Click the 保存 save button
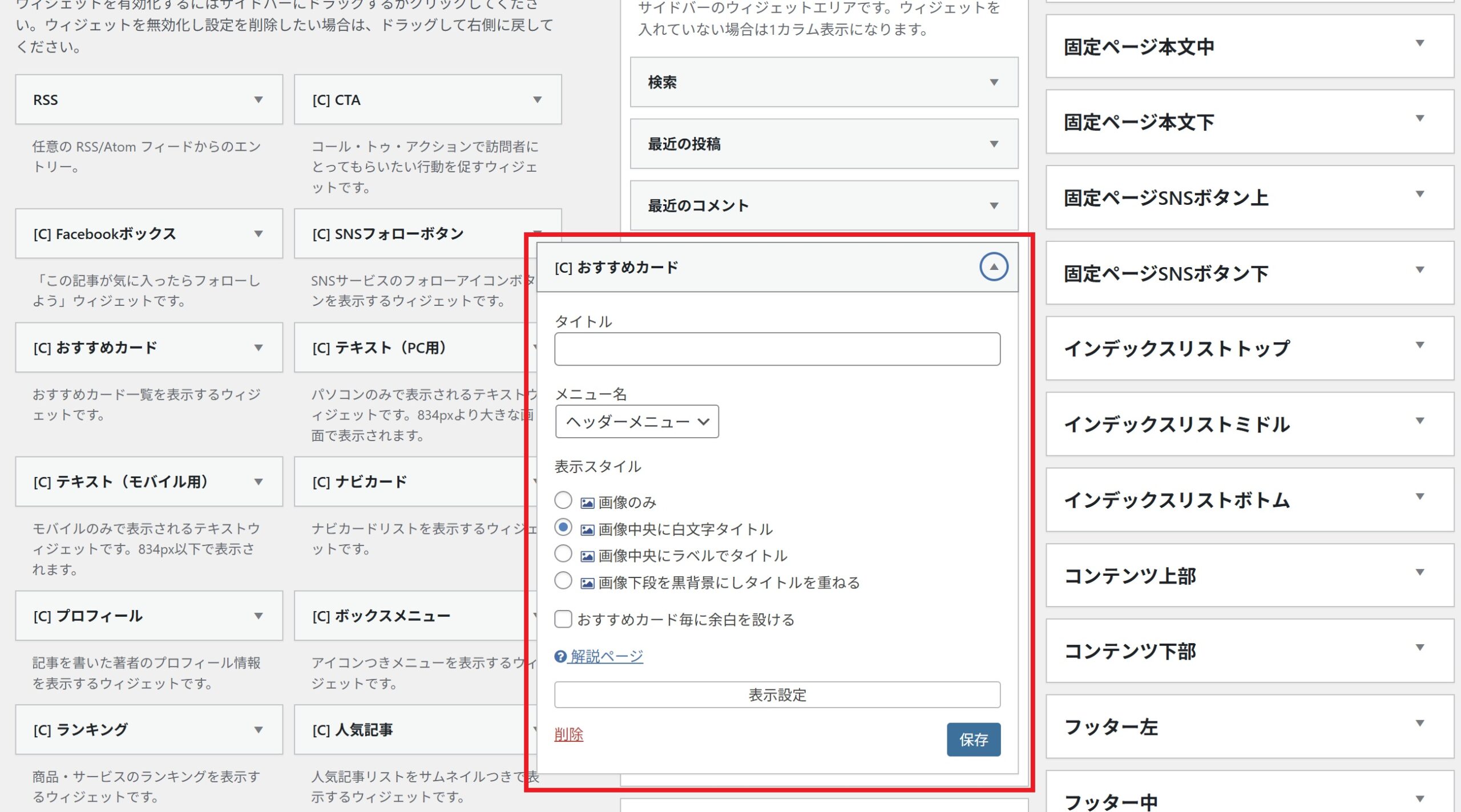The image size is (1461, 812). [973, 740]
